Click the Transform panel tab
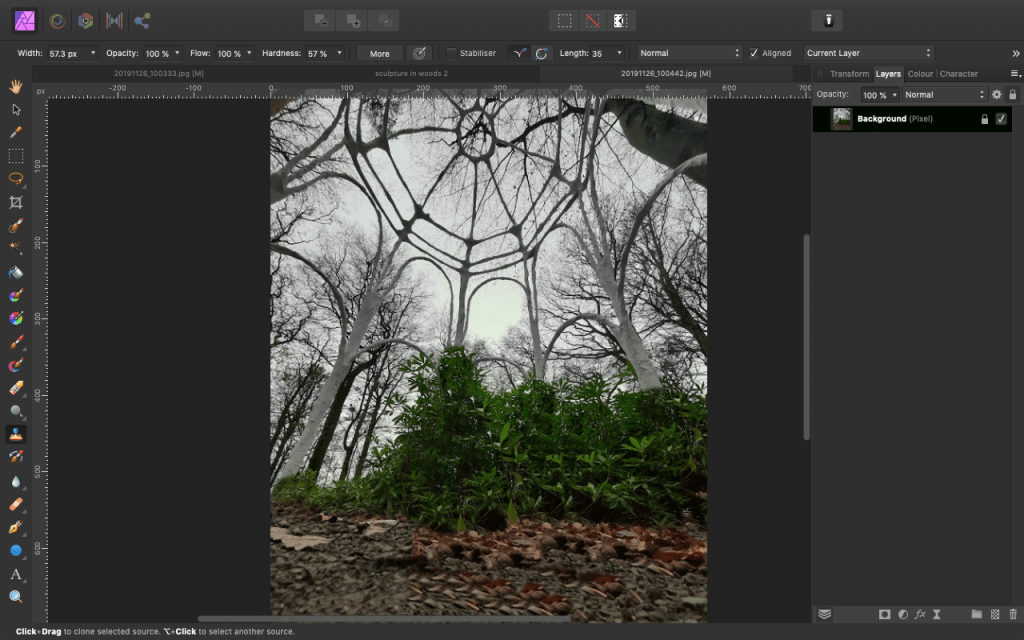 (x=849, y=74)
